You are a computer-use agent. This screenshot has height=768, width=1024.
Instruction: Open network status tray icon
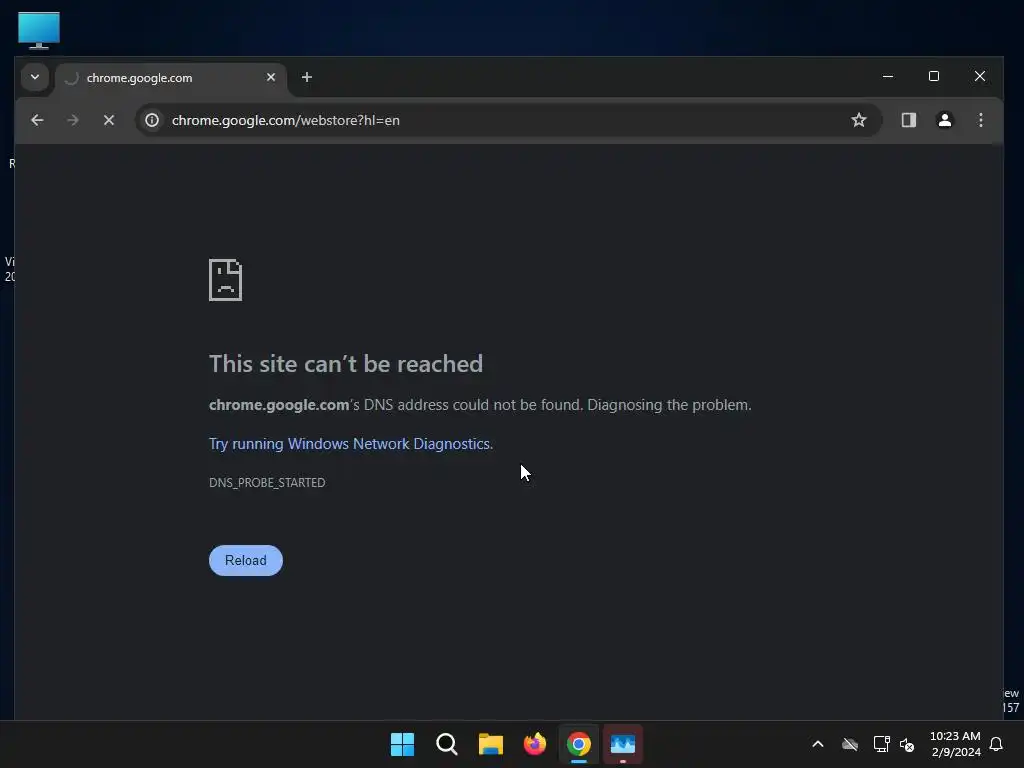coord(882,744)
